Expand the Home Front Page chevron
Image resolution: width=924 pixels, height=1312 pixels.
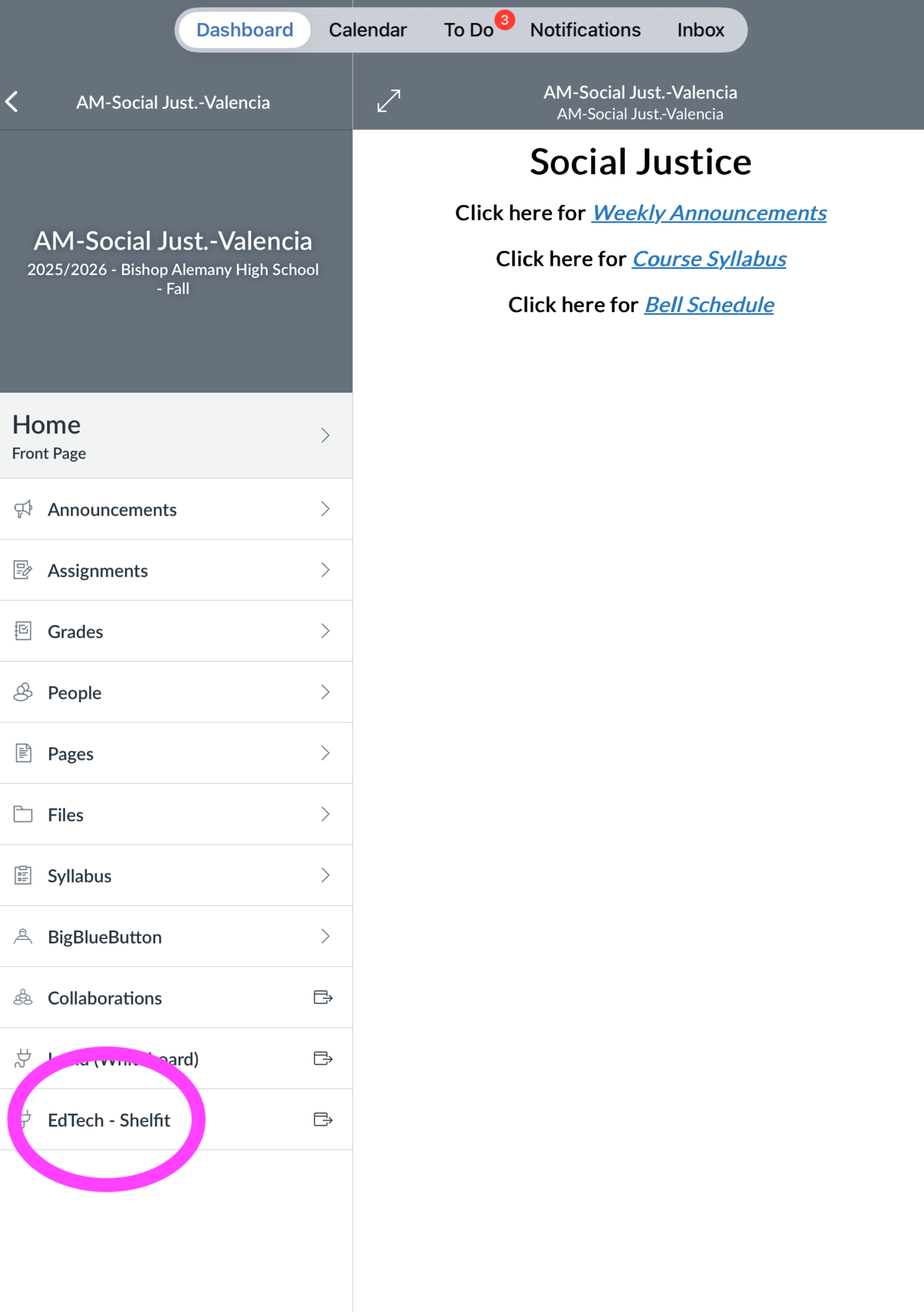click(x=325, y=435)
